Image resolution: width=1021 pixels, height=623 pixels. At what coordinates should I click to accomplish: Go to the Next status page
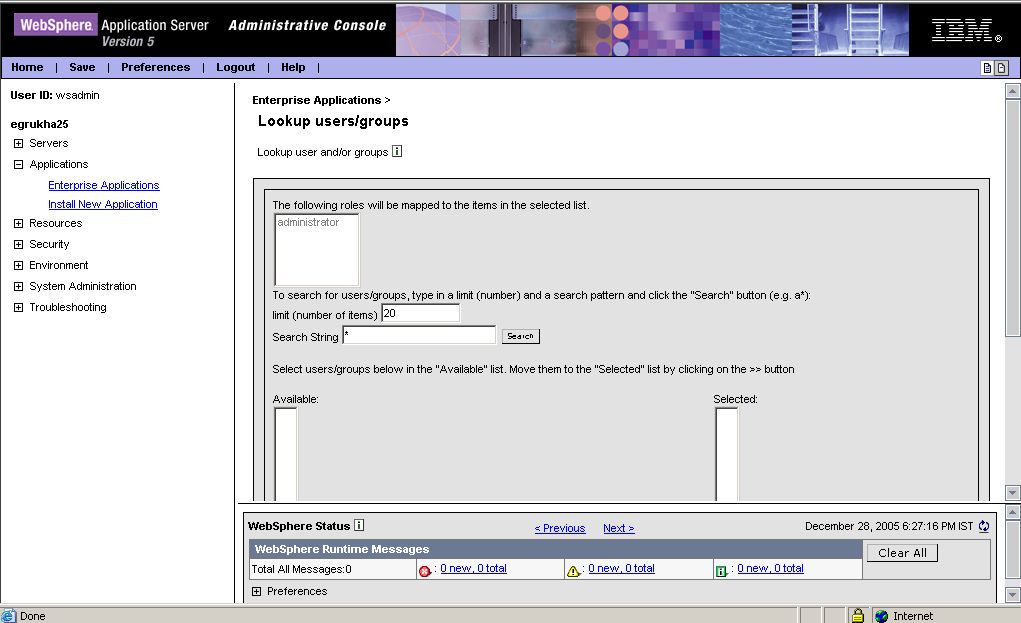click(619, 528)
